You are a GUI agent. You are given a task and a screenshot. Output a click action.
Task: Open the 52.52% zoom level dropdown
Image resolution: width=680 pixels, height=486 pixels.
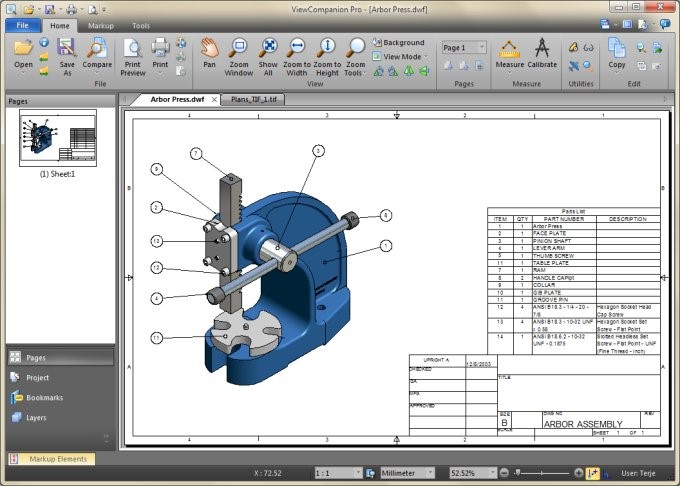point(474,472)
